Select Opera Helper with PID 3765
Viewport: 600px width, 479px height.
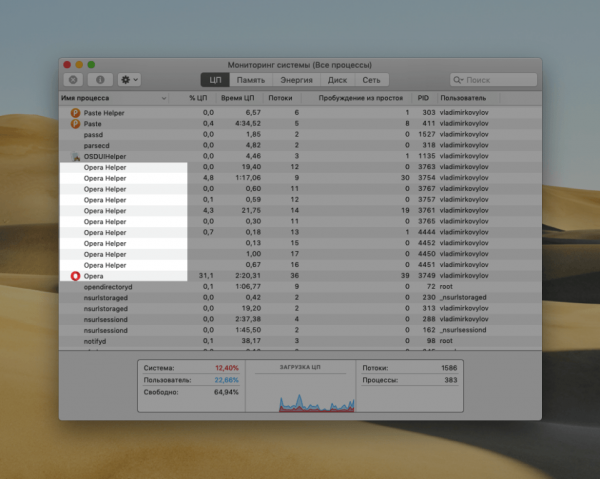tap(300, 222)
